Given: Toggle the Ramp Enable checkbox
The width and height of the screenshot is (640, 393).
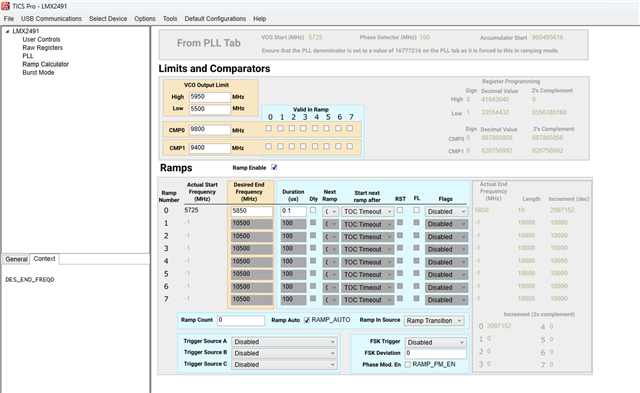Looking at the screenshot, I should click(274, 167).
